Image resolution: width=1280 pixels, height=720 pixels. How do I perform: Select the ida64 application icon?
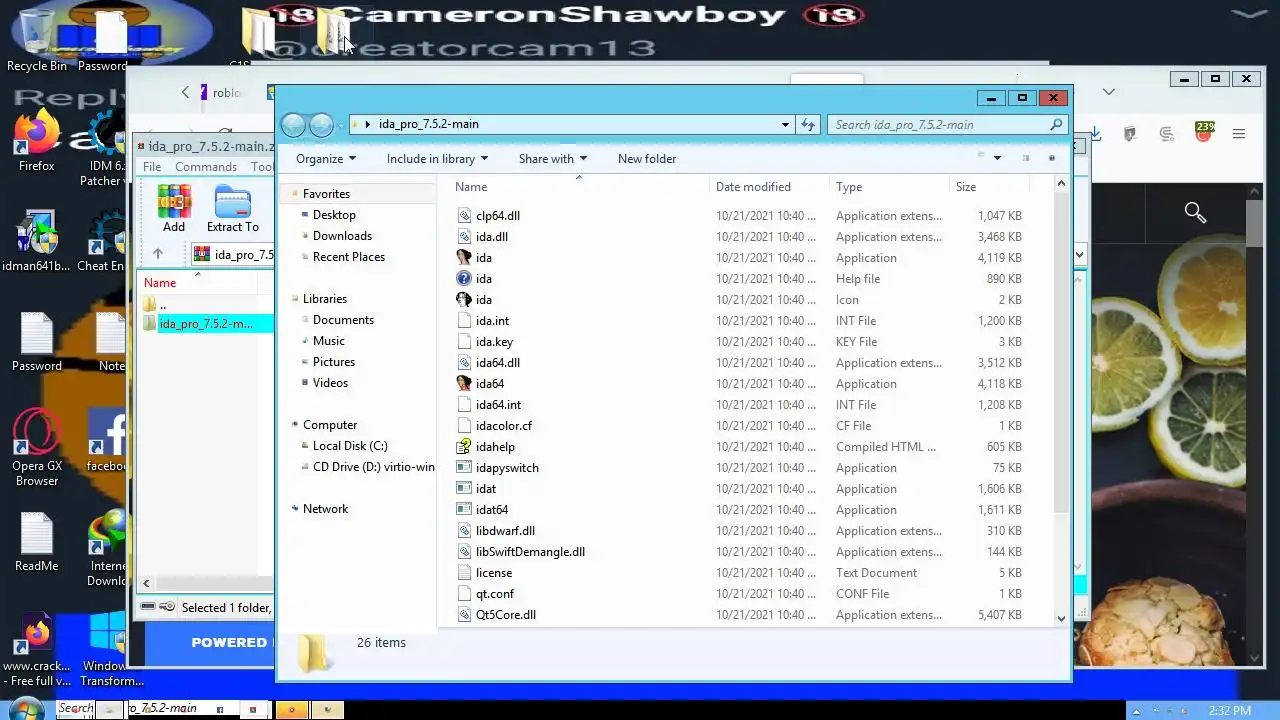(x=464, y=384)
